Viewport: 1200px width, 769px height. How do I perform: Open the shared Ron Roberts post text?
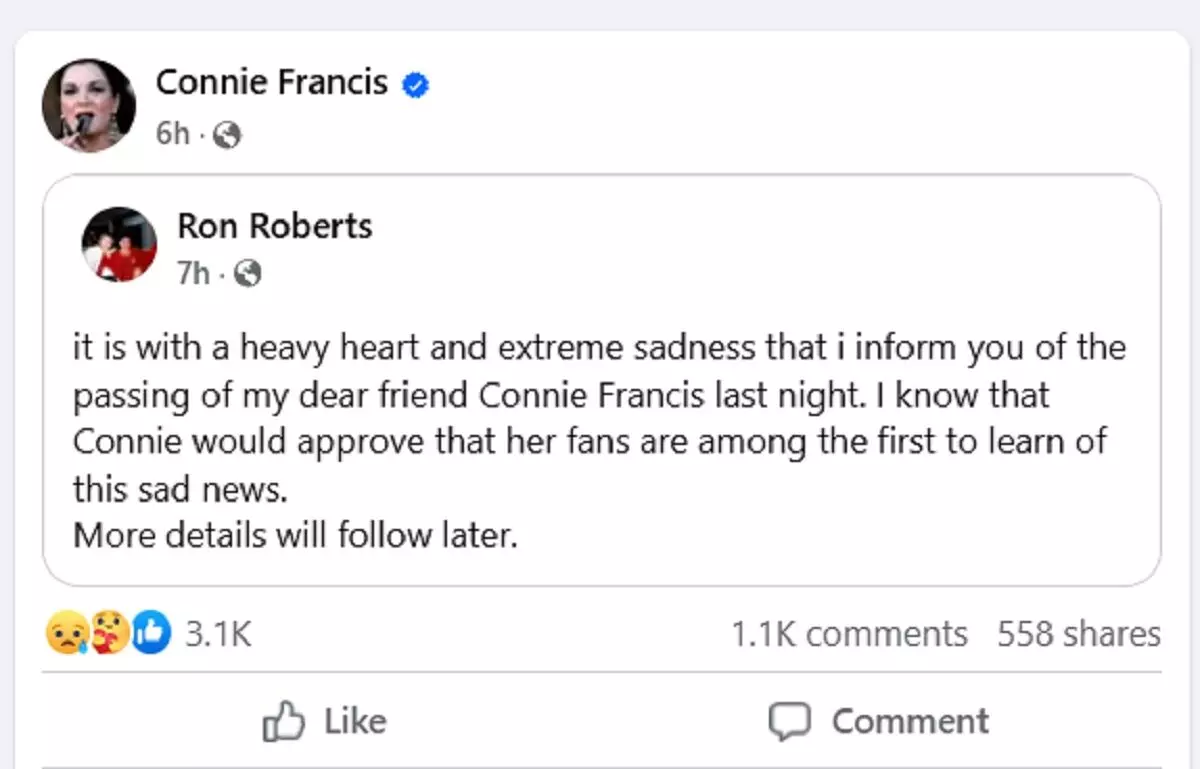(x=598, y=442)
